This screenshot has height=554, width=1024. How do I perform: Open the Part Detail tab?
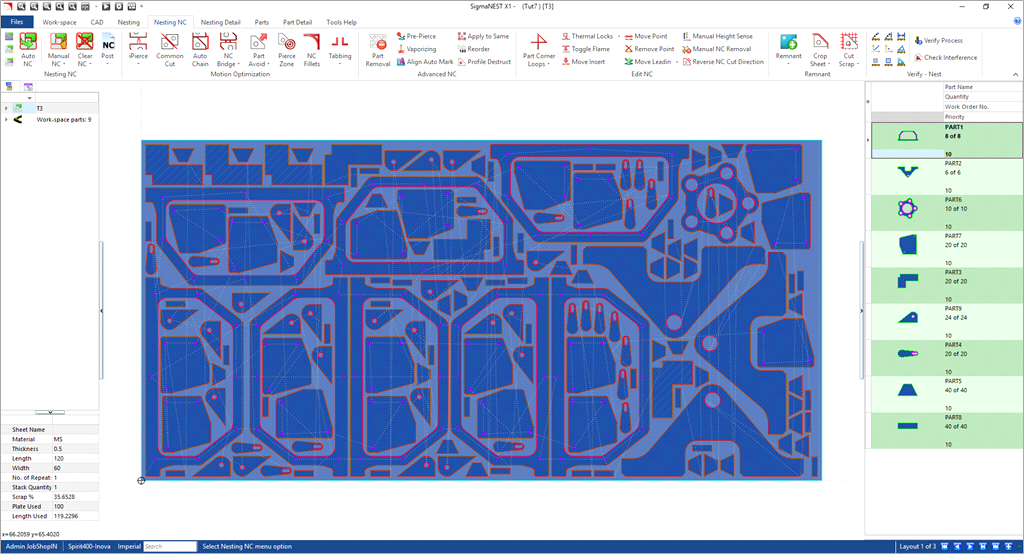coord(297,22)
